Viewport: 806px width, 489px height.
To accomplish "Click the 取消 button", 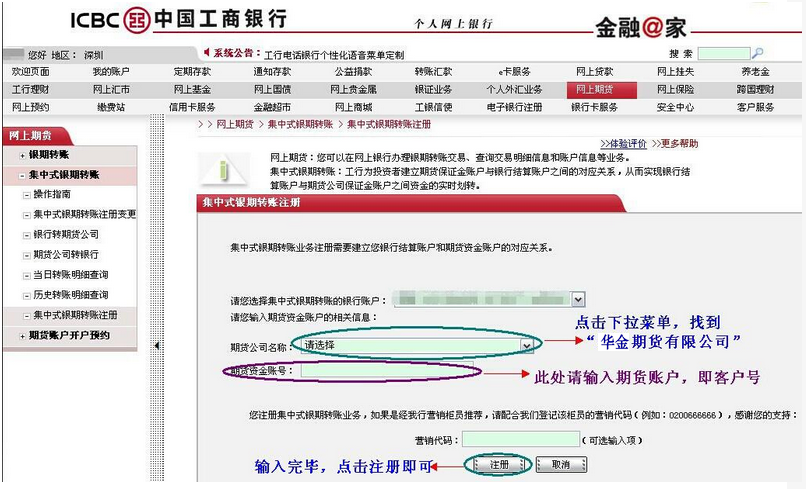I will 561,465.
